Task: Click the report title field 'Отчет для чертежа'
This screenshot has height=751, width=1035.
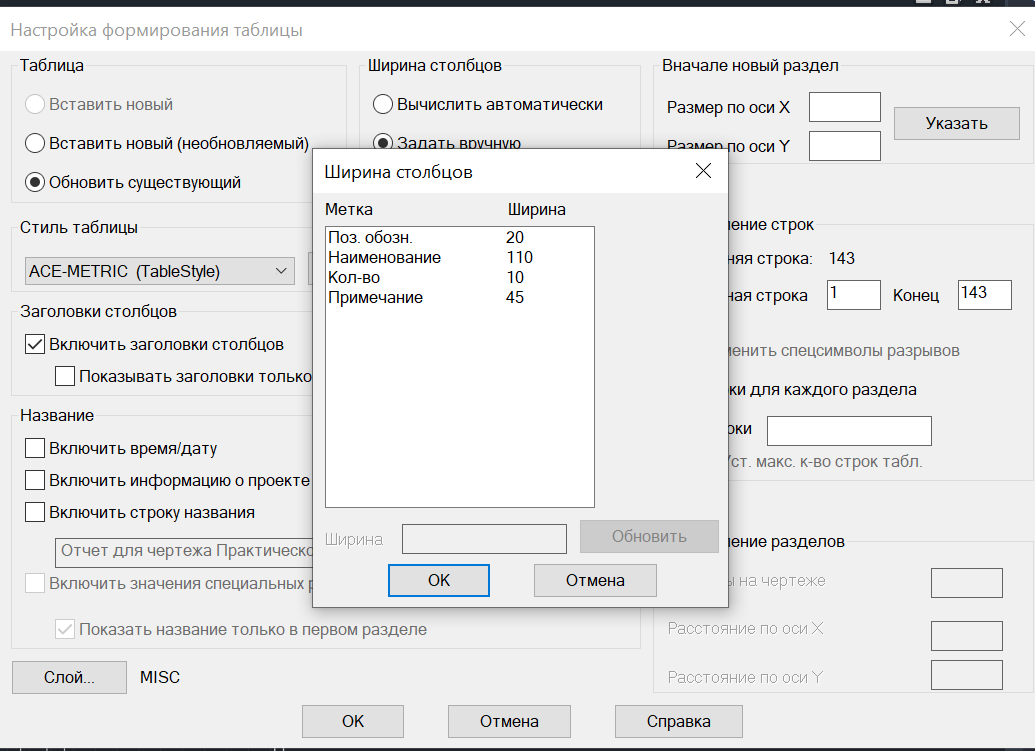Action: (185, 552)
